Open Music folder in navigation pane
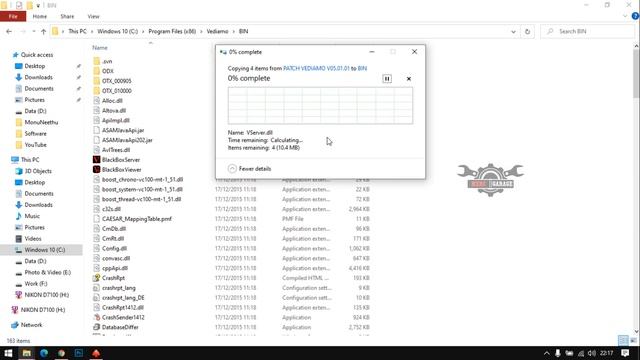Screen dimensions: 640x360 pos(32,216)
